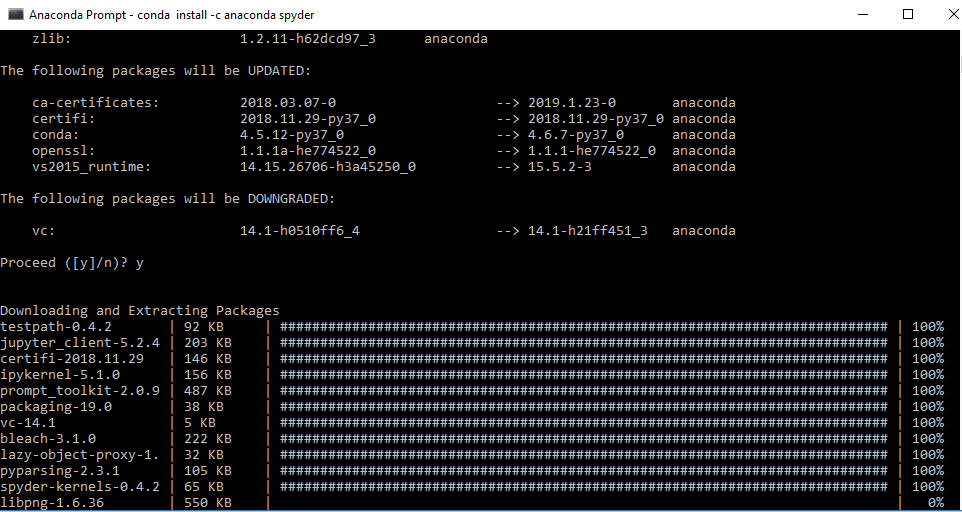This screenshot has height=512, width=962.
Task: Click the 0% indicator for libpng
Action: (936, 503)
